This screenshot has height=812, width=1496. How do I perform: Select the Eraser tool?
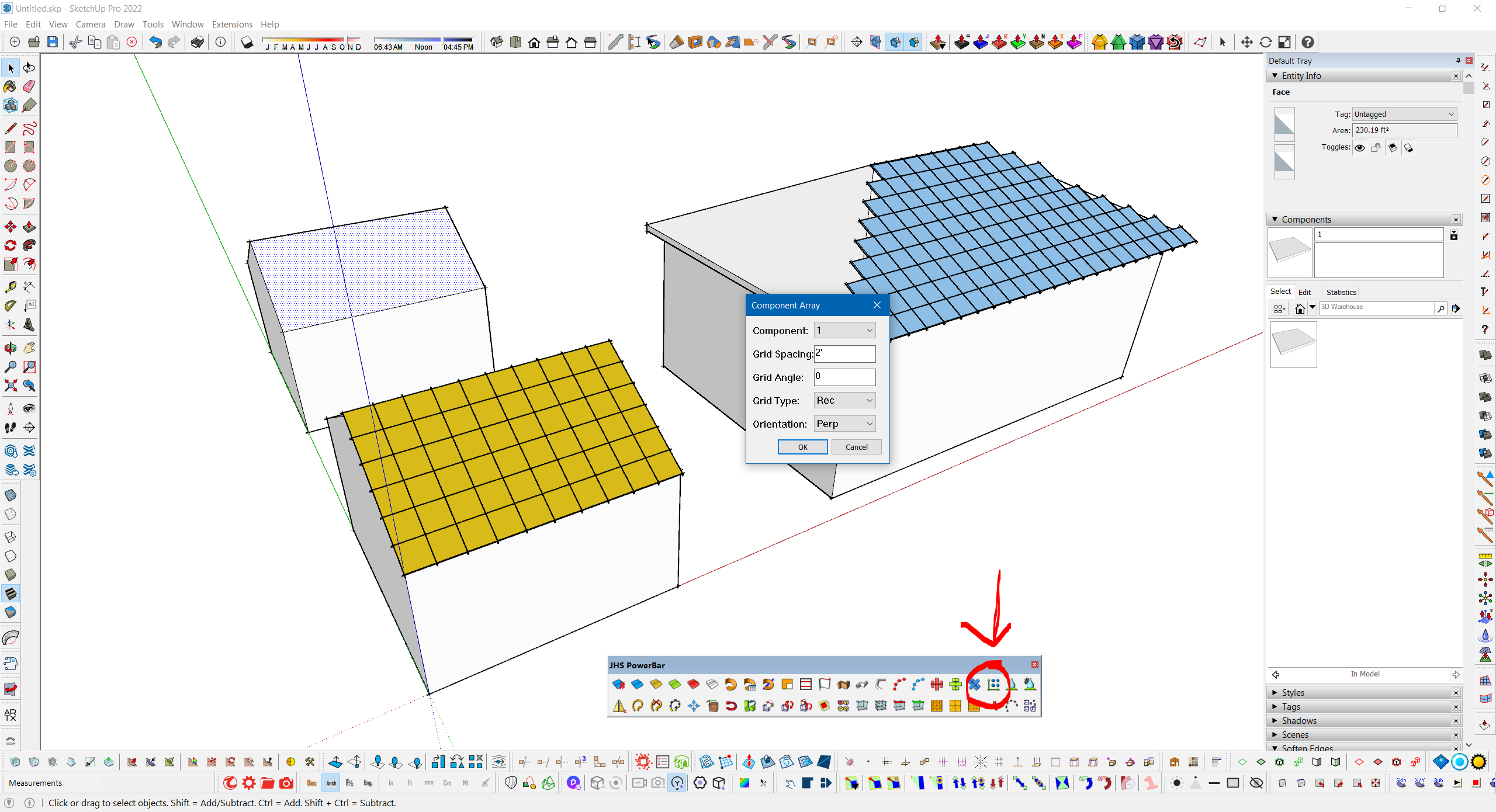(29, 86)
